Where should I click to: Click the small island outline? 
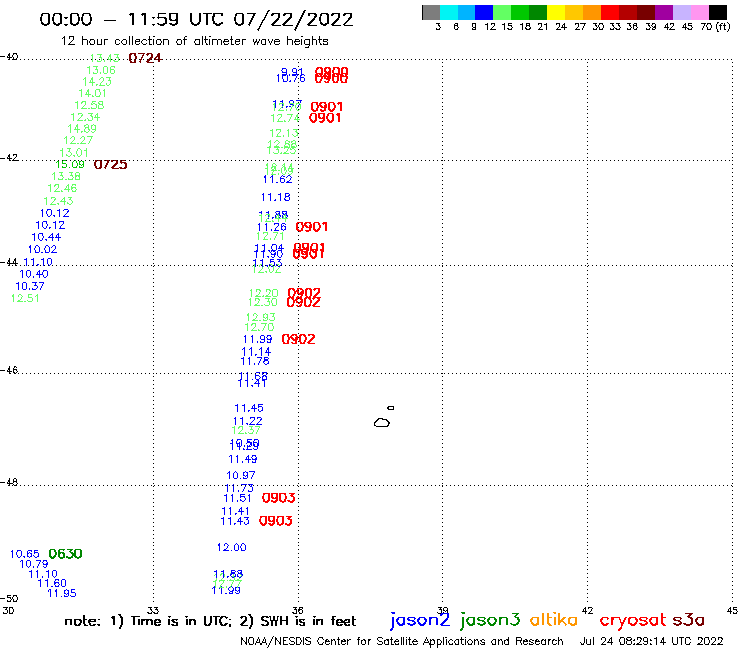click(391, 408)
